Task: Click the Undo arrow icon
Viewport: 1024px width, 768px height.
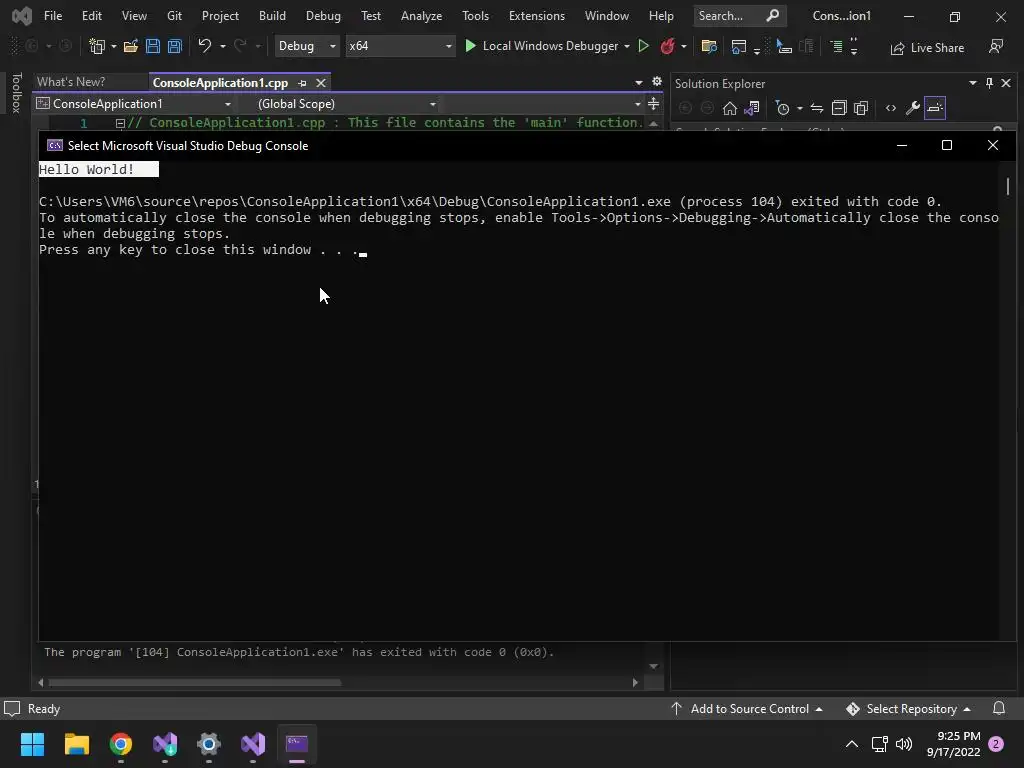Action: [x=204, y=46]
